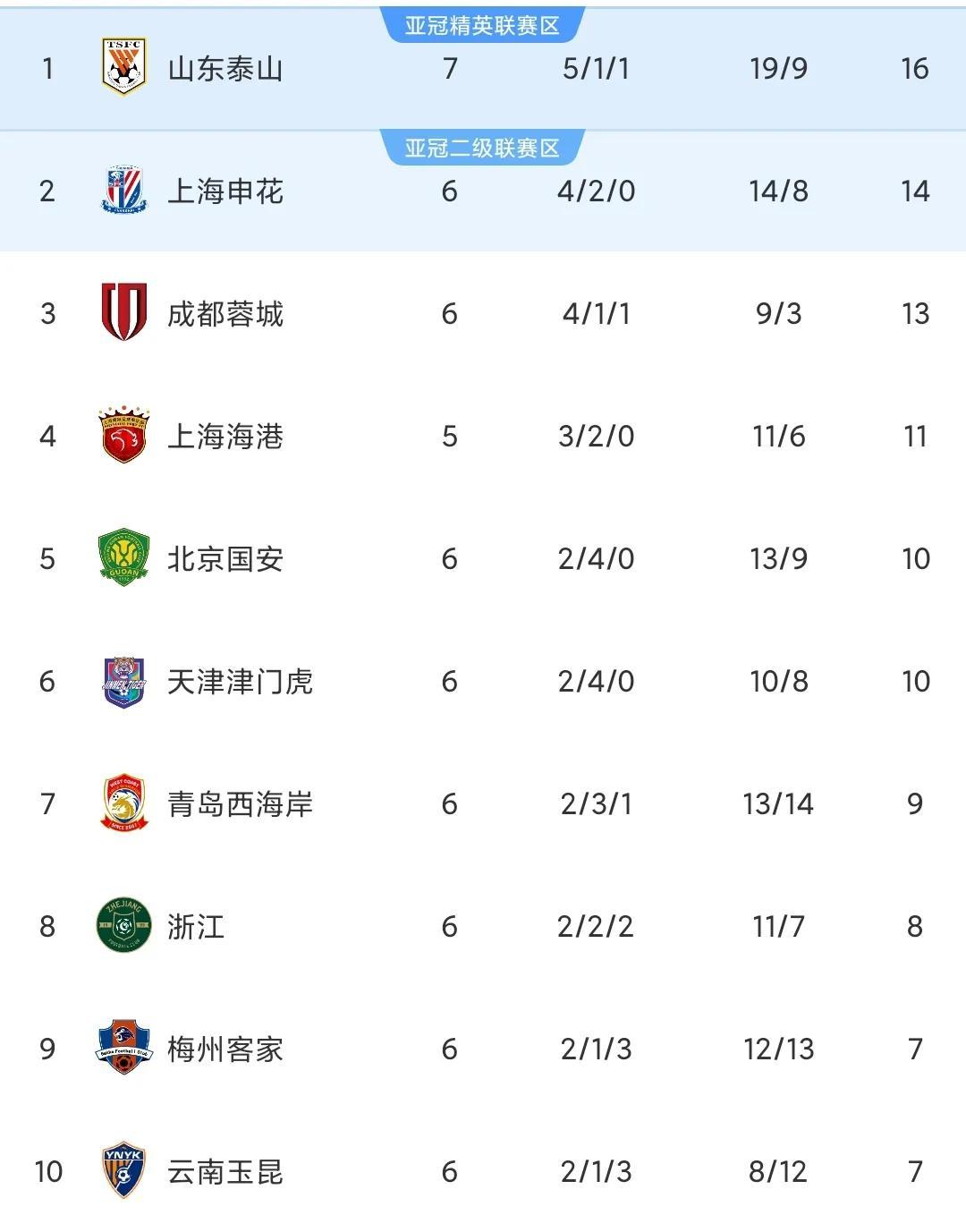The height and width of the screenshot is (1232, 966).
Task: Click team name 天津津门虎
Action: pos(240,682)
